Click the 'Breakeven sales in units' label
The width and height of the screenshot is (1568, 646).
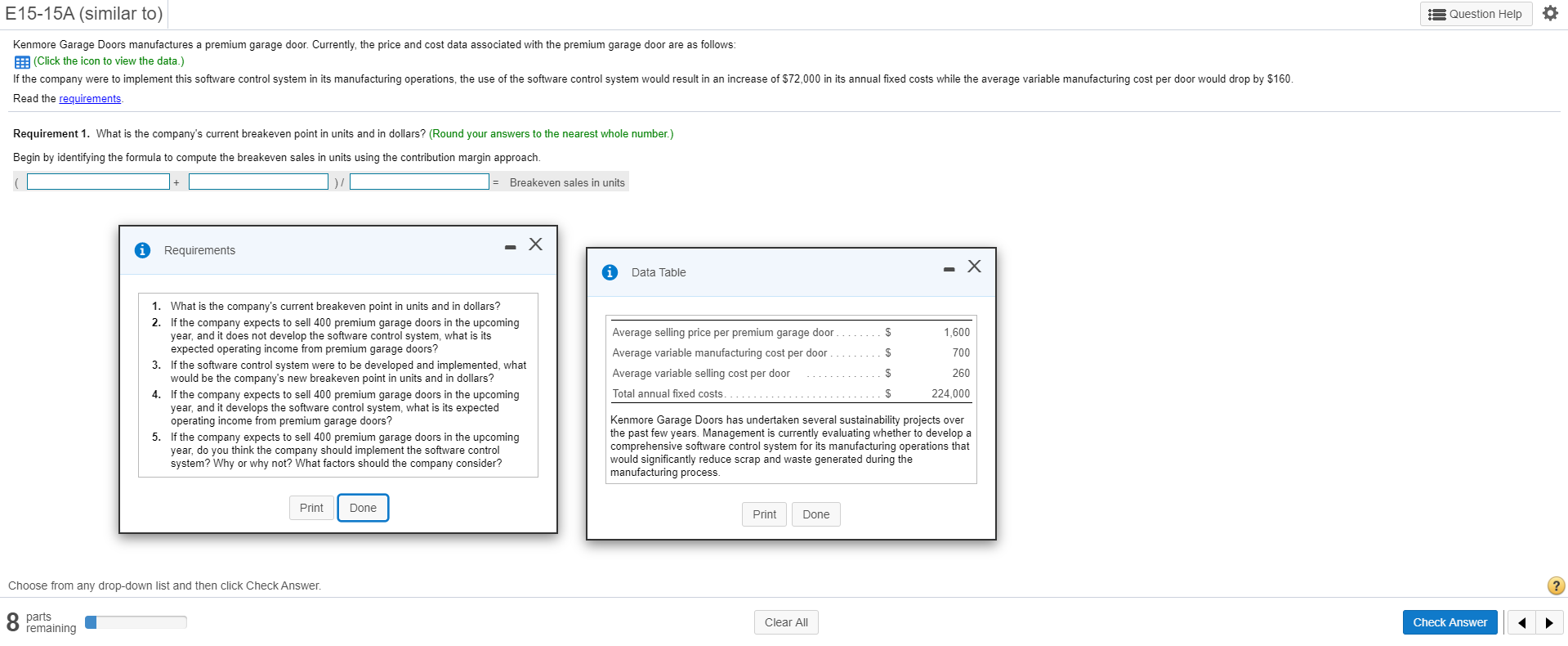click(567, 183)
